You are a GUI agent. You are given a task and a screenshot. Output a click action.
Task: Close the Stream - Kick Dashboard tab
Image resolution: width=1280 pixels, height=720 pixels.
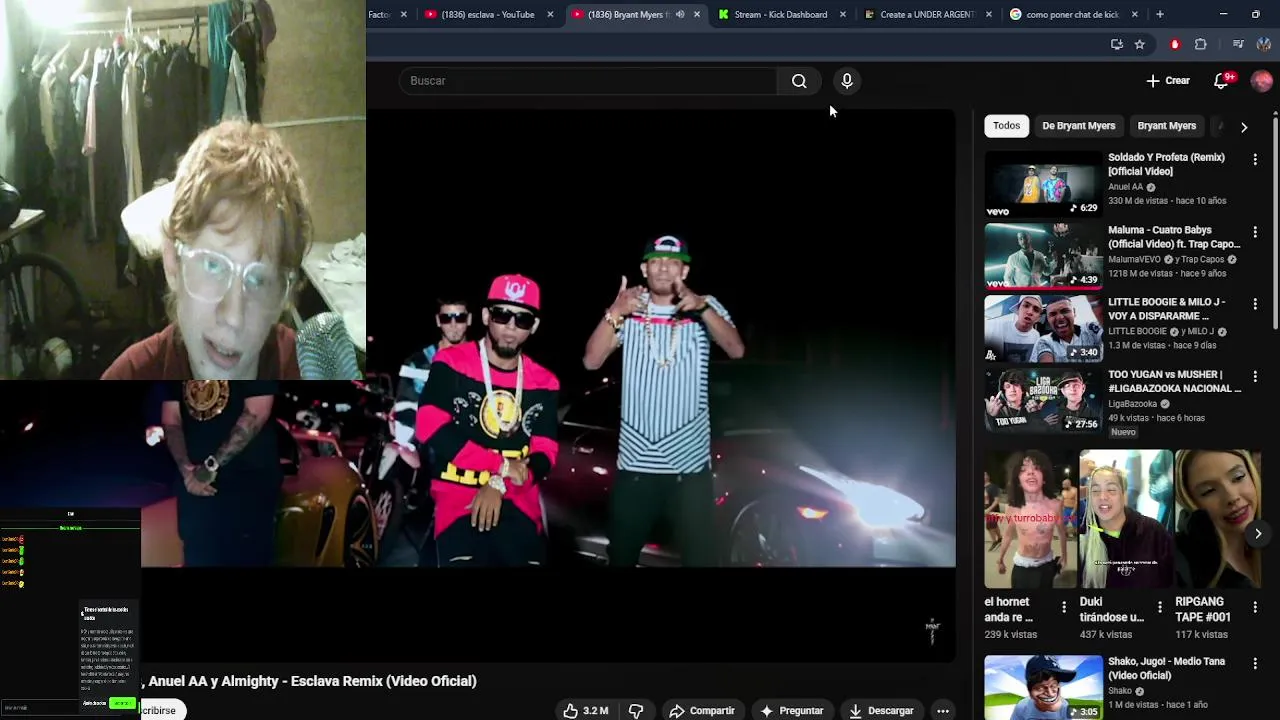[x=842, y=14]
